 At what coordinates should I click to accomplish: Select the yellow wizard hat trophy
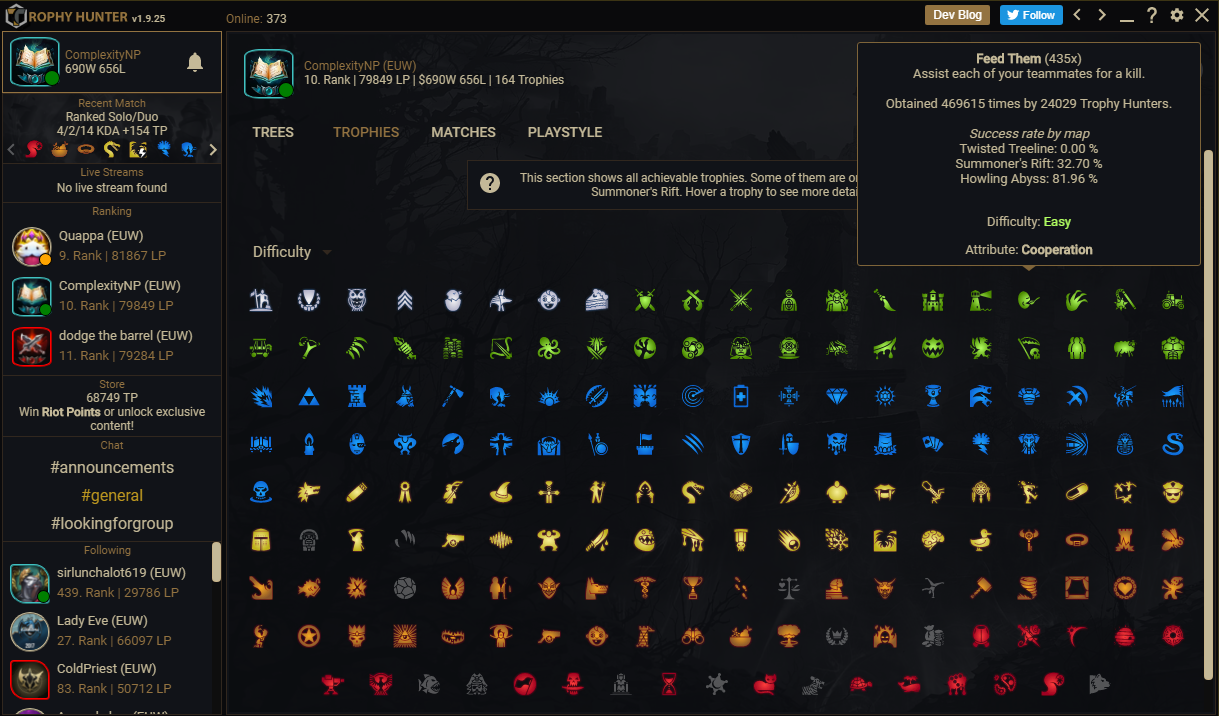tap(501, 492)
